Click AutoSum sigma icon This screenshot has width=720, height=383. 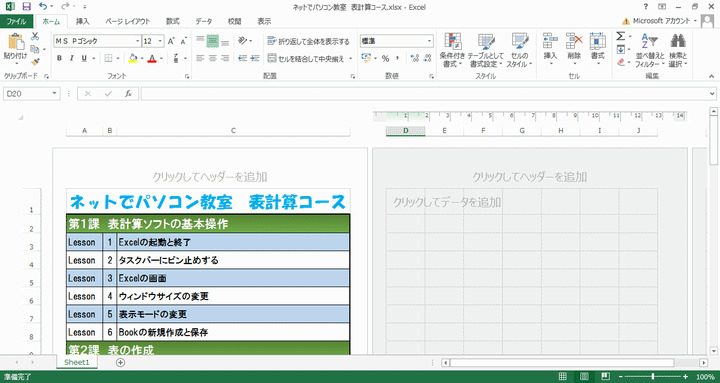tap(620, 36)
